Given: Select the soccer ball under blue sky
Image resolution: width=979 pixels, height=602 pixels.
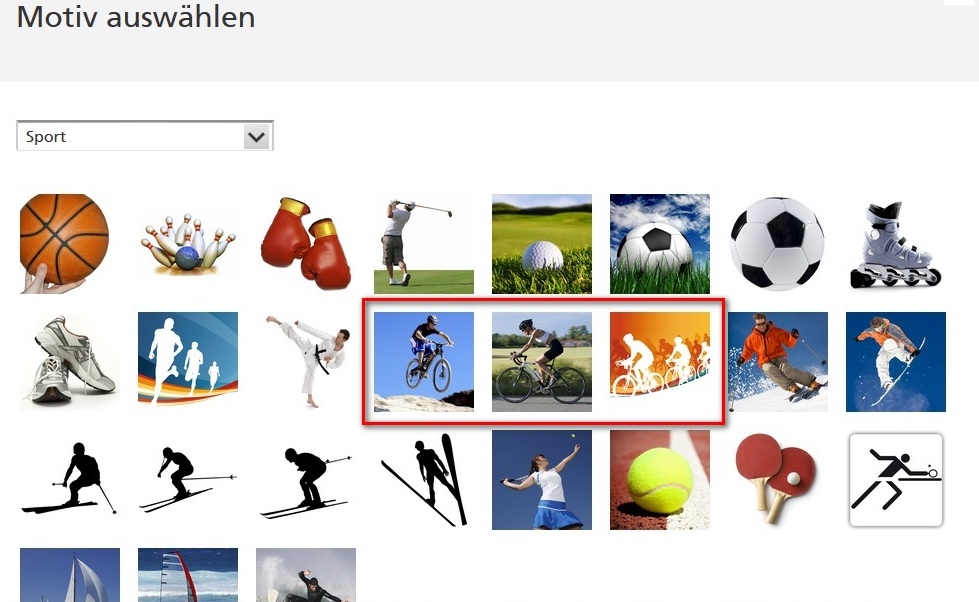Looking at the screenshot, I should coord(660,244).
